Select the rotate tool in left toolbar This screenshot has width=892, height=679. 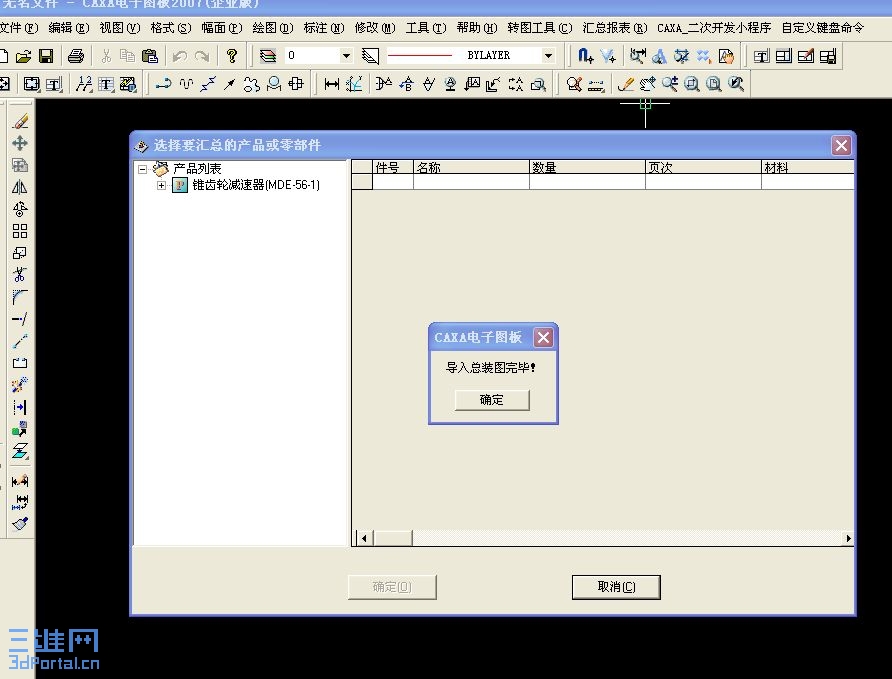click(x=20, y=209)
